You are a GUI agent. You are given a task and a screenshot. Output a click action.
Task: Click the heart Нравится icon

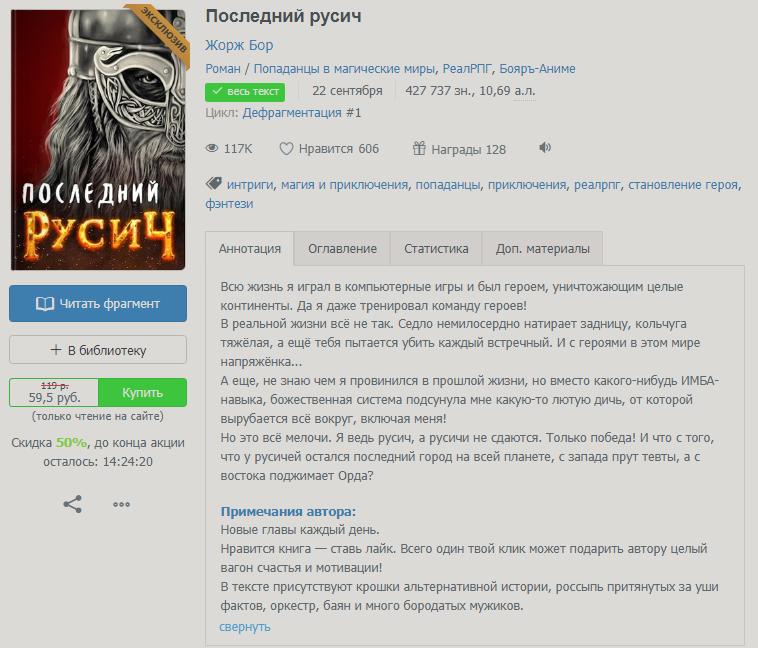point(286,148)
